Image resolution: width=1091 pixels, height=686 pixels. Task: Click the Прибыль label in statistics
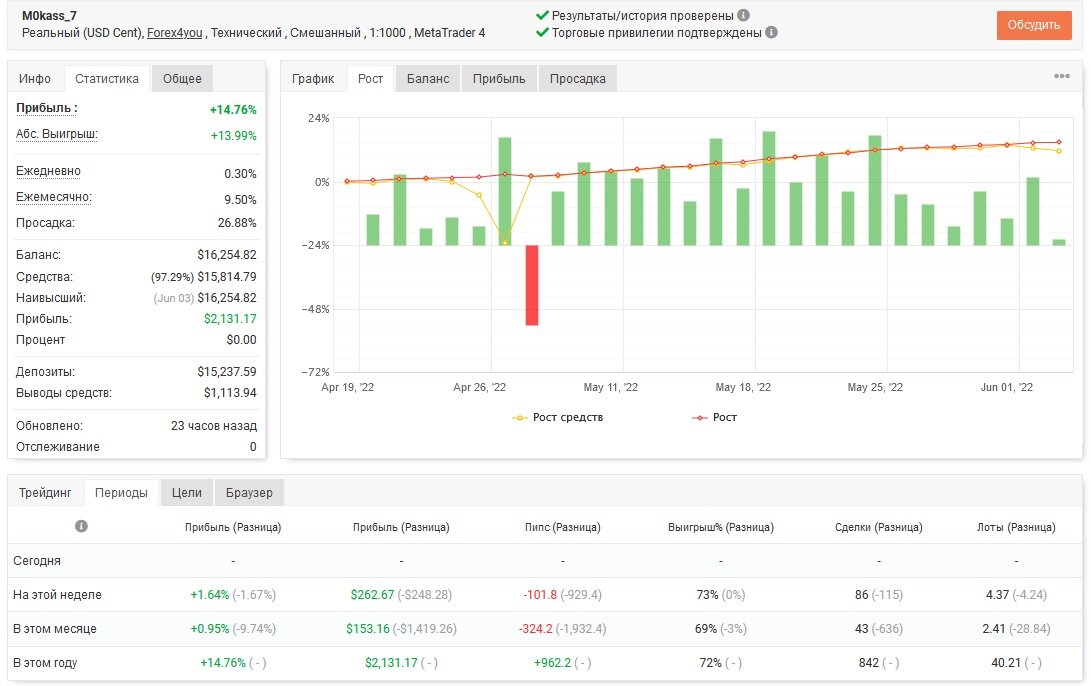click(x=47, y=108)
